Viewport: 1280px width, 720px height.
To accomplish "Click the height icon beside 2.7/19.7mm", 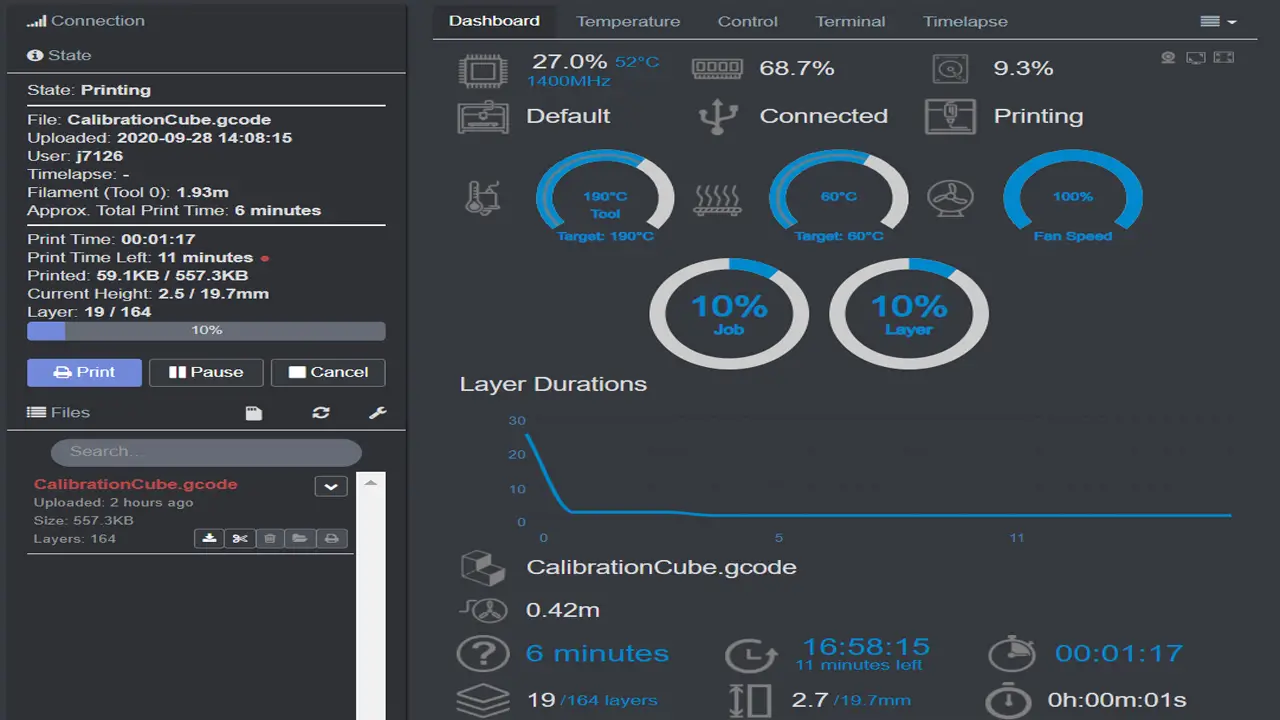I will 750,700.
